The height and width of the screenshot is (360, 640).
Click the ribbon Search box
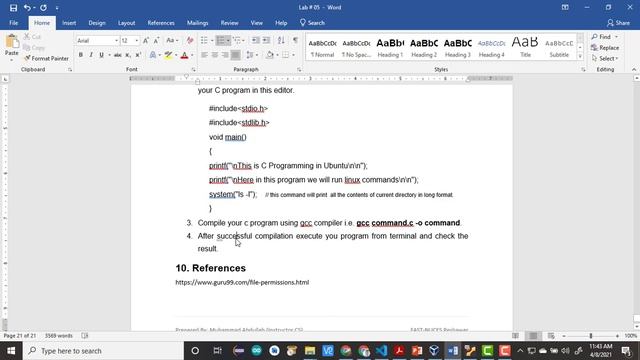tap(312, 23)
